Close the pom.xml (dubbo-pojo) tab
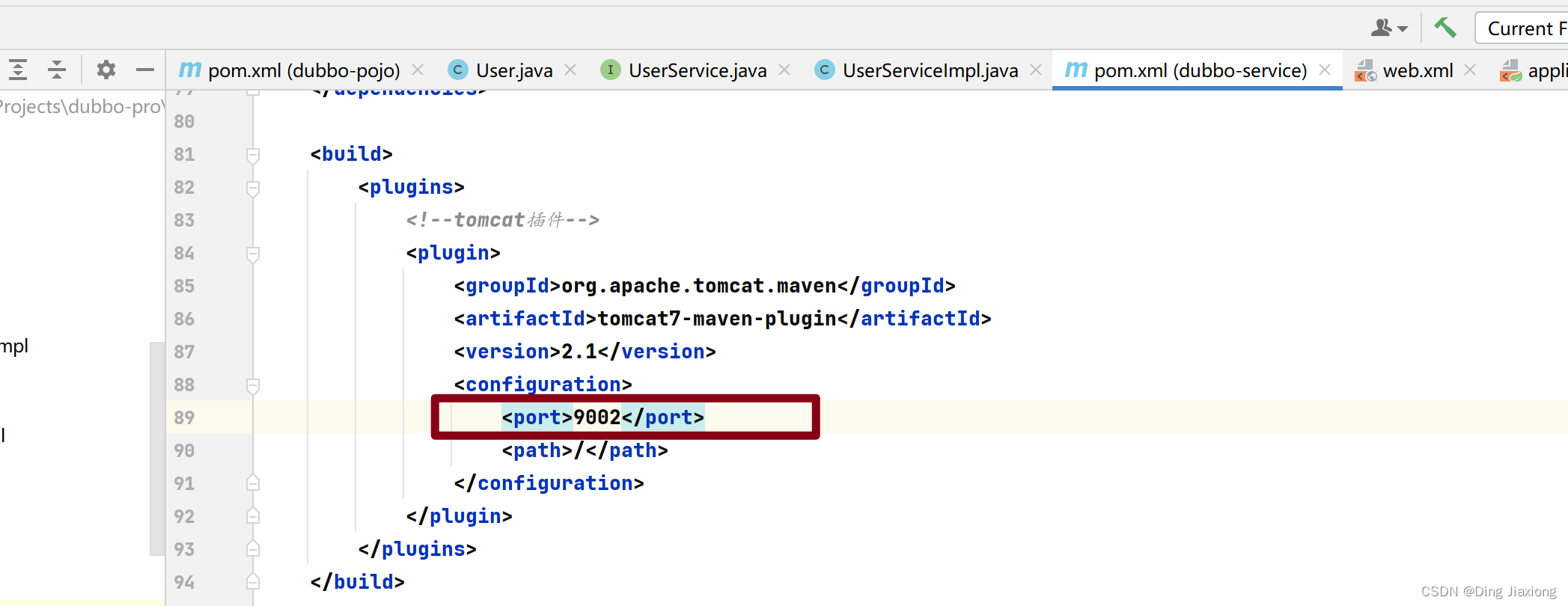This screenshot has width=1568, height=606. coord(418,70)
